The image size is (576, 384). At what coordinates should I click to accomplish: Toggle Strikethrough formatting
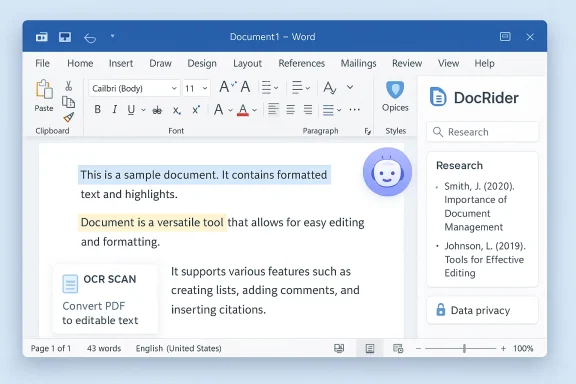click(157, 110)
